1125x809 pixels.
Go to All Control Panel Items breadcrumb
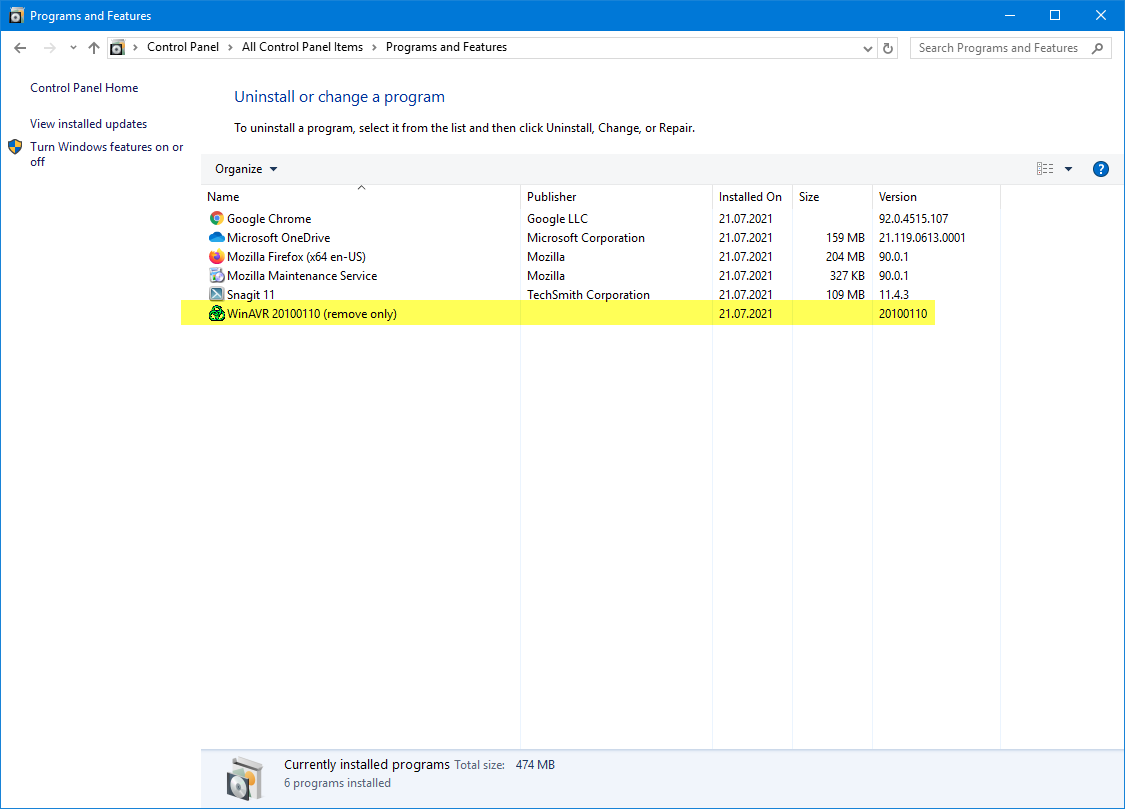[302, 47]
